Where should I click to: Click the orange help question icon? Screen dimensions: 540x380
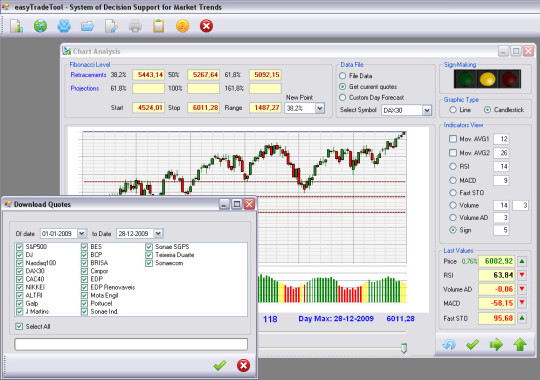pyautogui.click(x=182, y=26)
